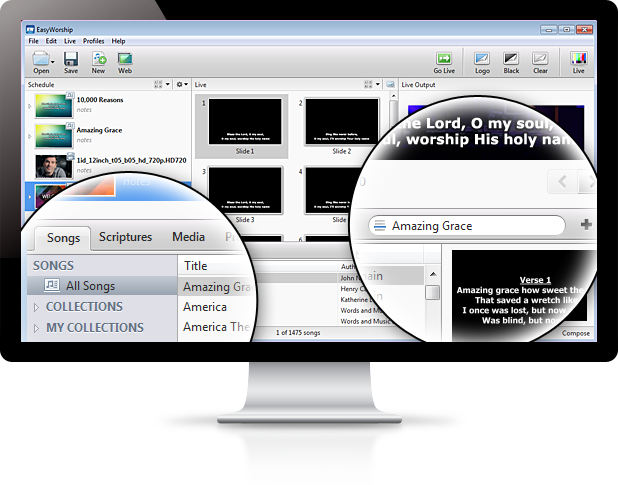618x485 pixels.
Task: Expand the COLLECTIONS tree node
Action: tap(36, 307)
